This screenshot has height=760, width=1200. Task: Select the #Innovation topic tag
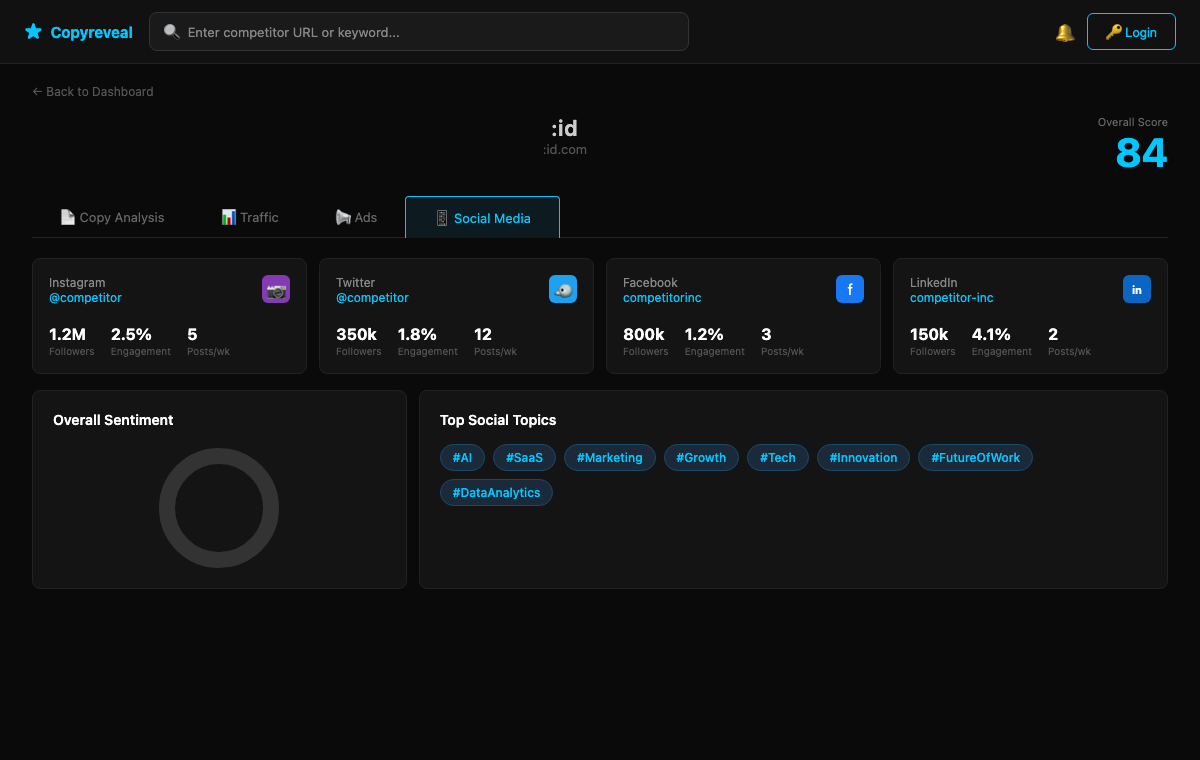tap(864, 458)
